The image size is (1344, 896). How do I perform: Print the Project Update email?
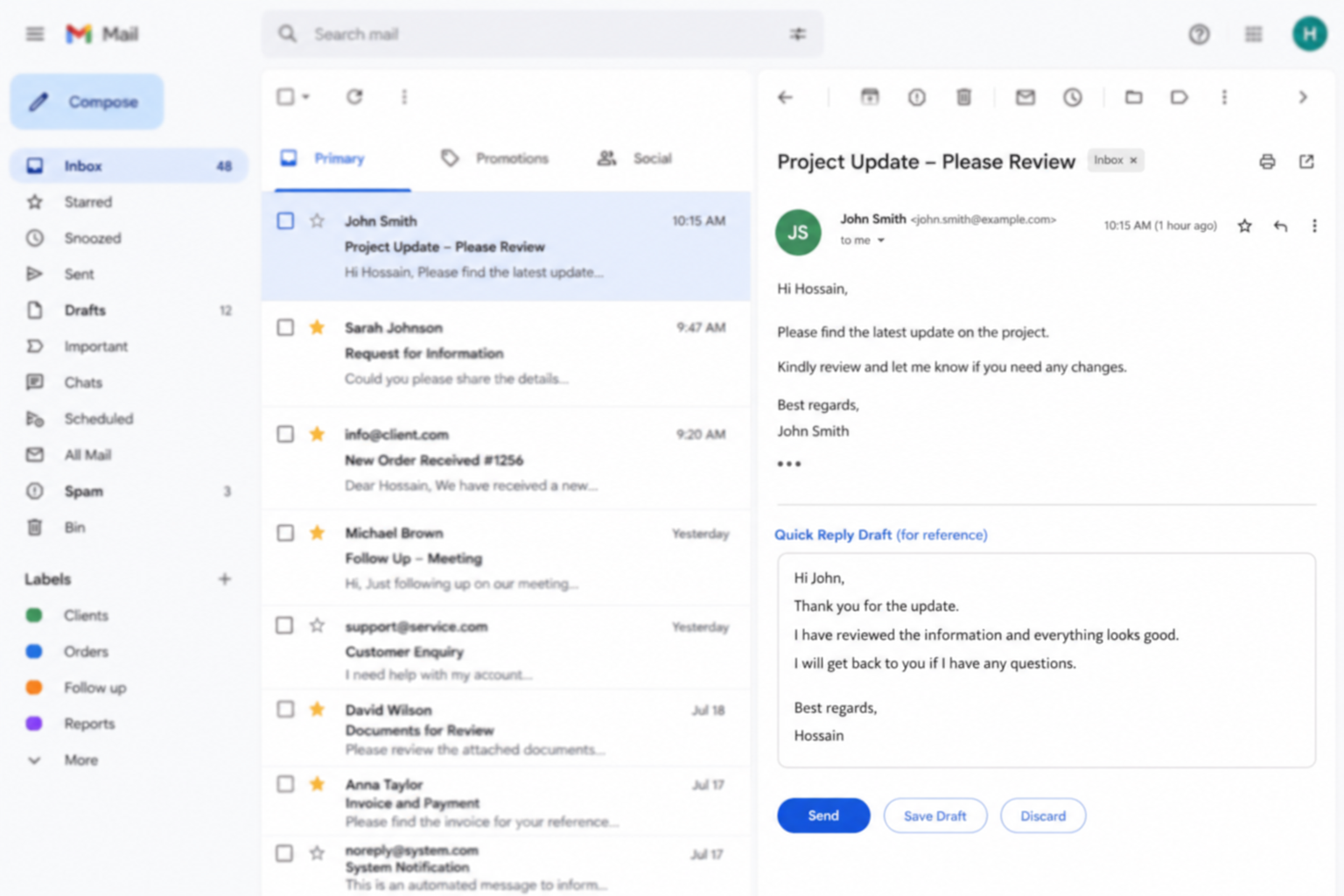1266,161
